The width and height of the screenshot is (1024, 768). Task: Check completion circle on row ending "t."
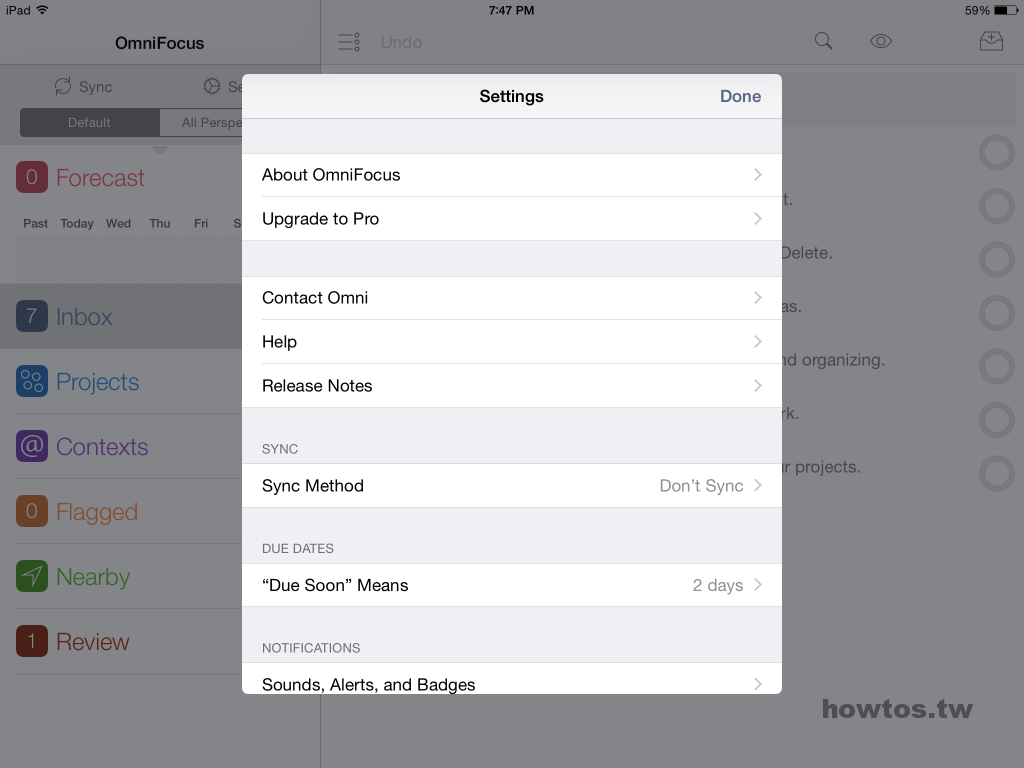tap(997, 206)
